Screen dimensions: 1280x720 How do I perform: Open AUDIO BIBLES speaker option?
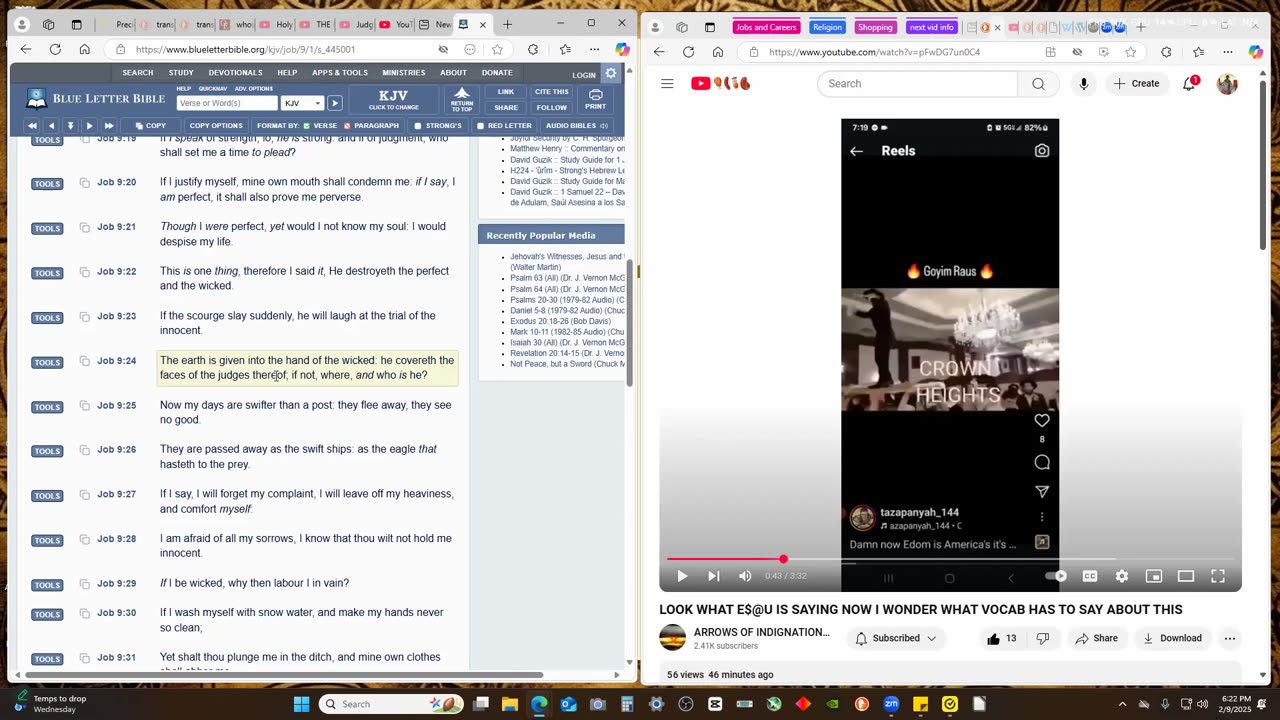click(x=576, y=126)
